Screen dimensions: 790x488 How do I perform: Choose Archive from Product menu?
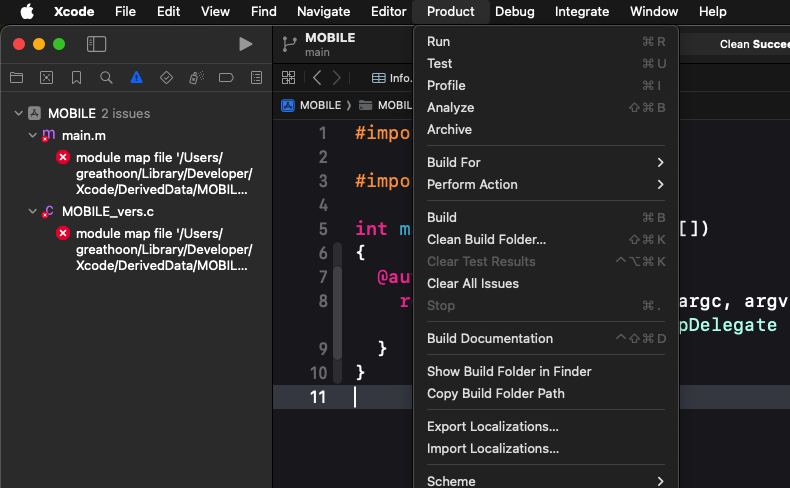[x=546, y=129]
